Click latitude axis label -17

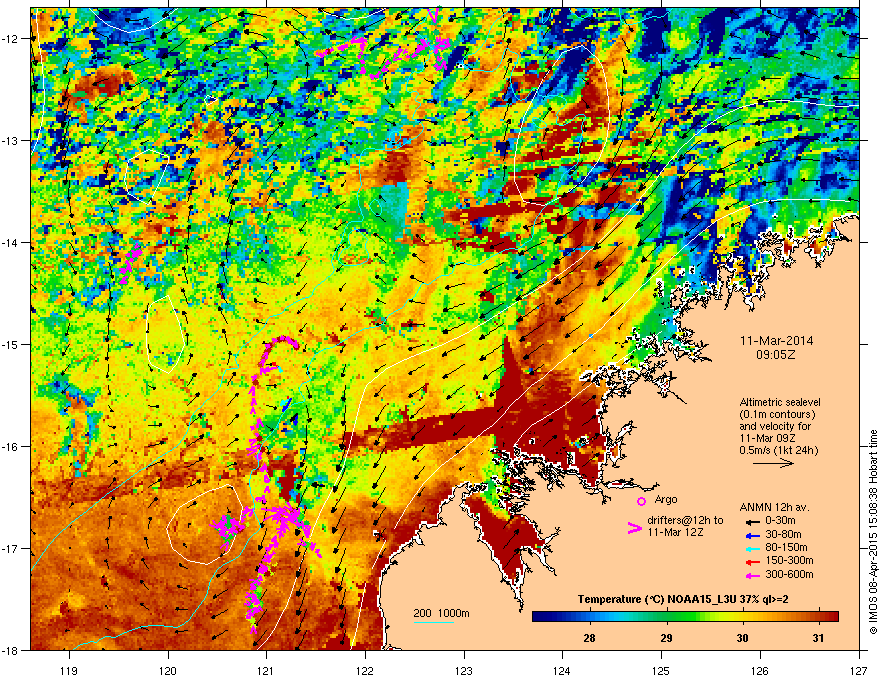pyautogui.click(x=11, y=549)
